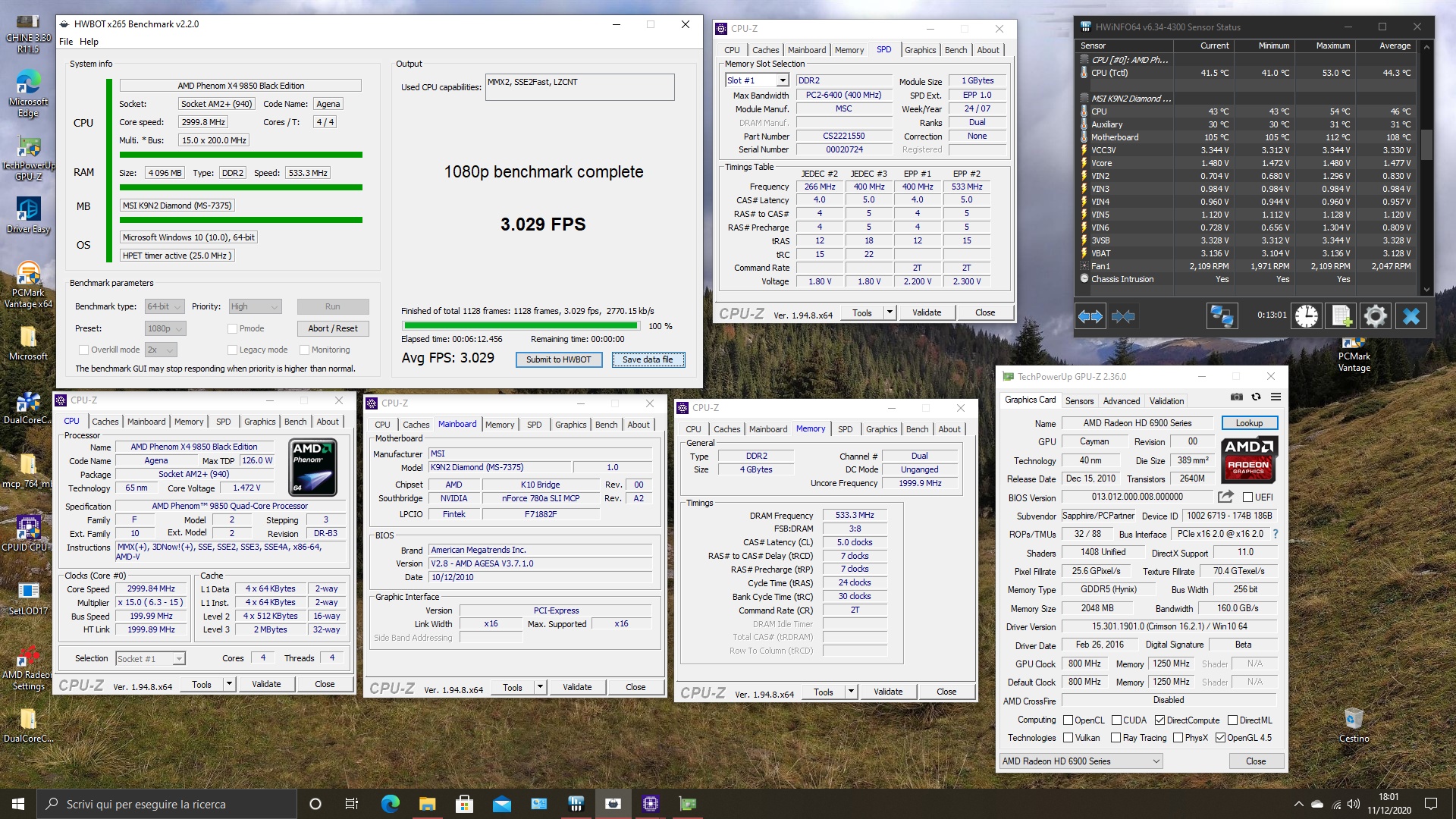Open Windows Start menu

tap(18, 804)
